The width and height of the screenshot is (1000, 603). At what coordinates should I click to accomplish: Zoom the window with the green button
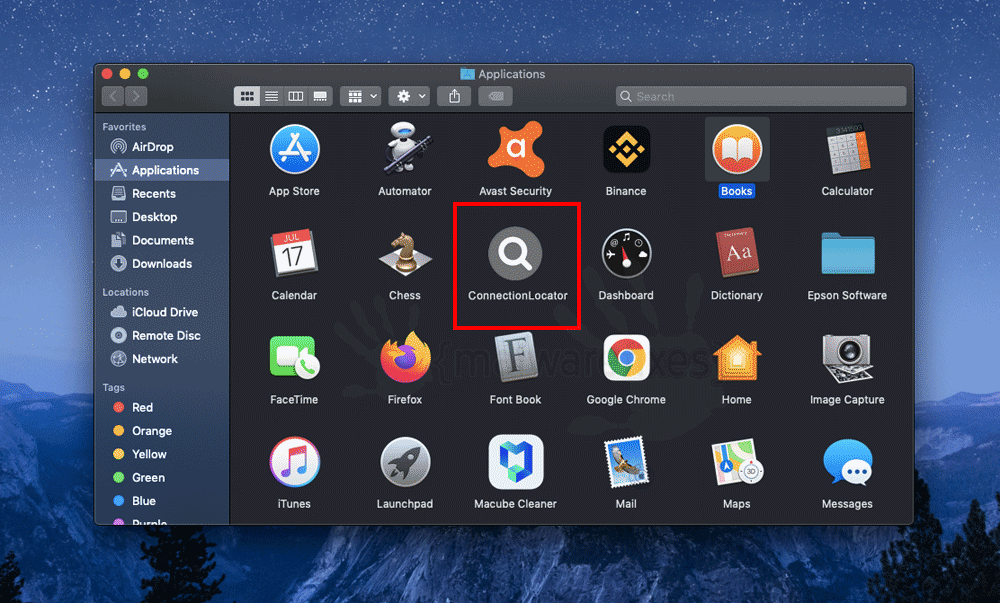[x=143, y=74]
